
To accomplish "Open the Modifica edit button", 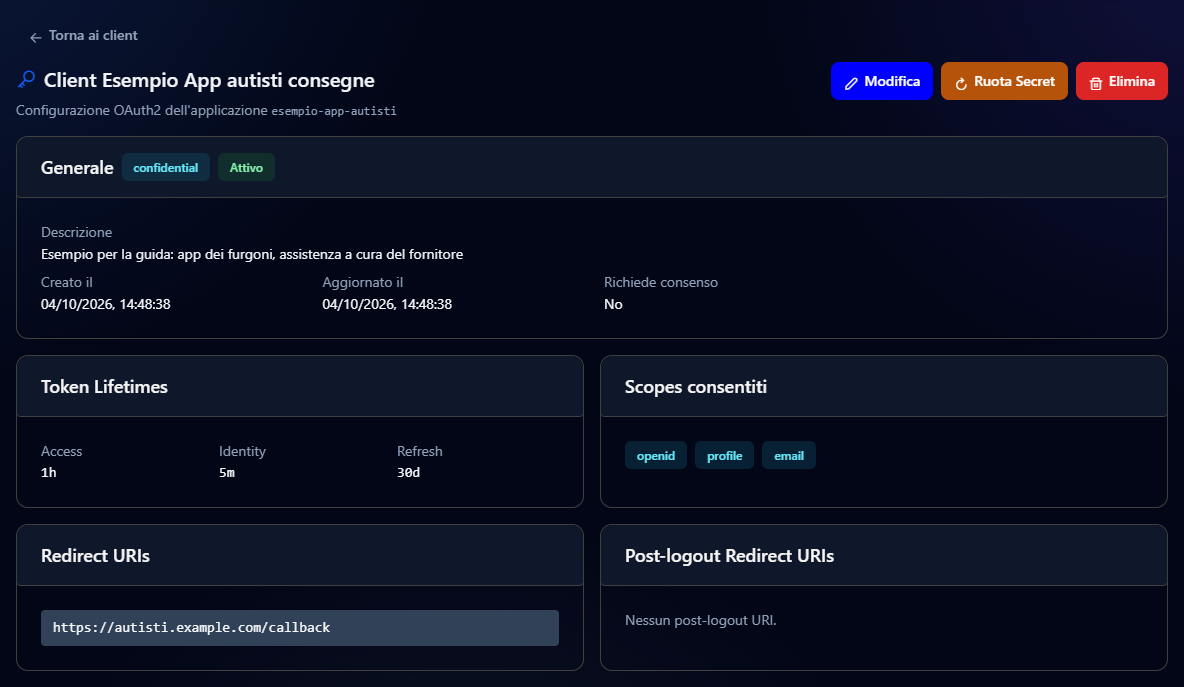I will [x=881, y=81].
